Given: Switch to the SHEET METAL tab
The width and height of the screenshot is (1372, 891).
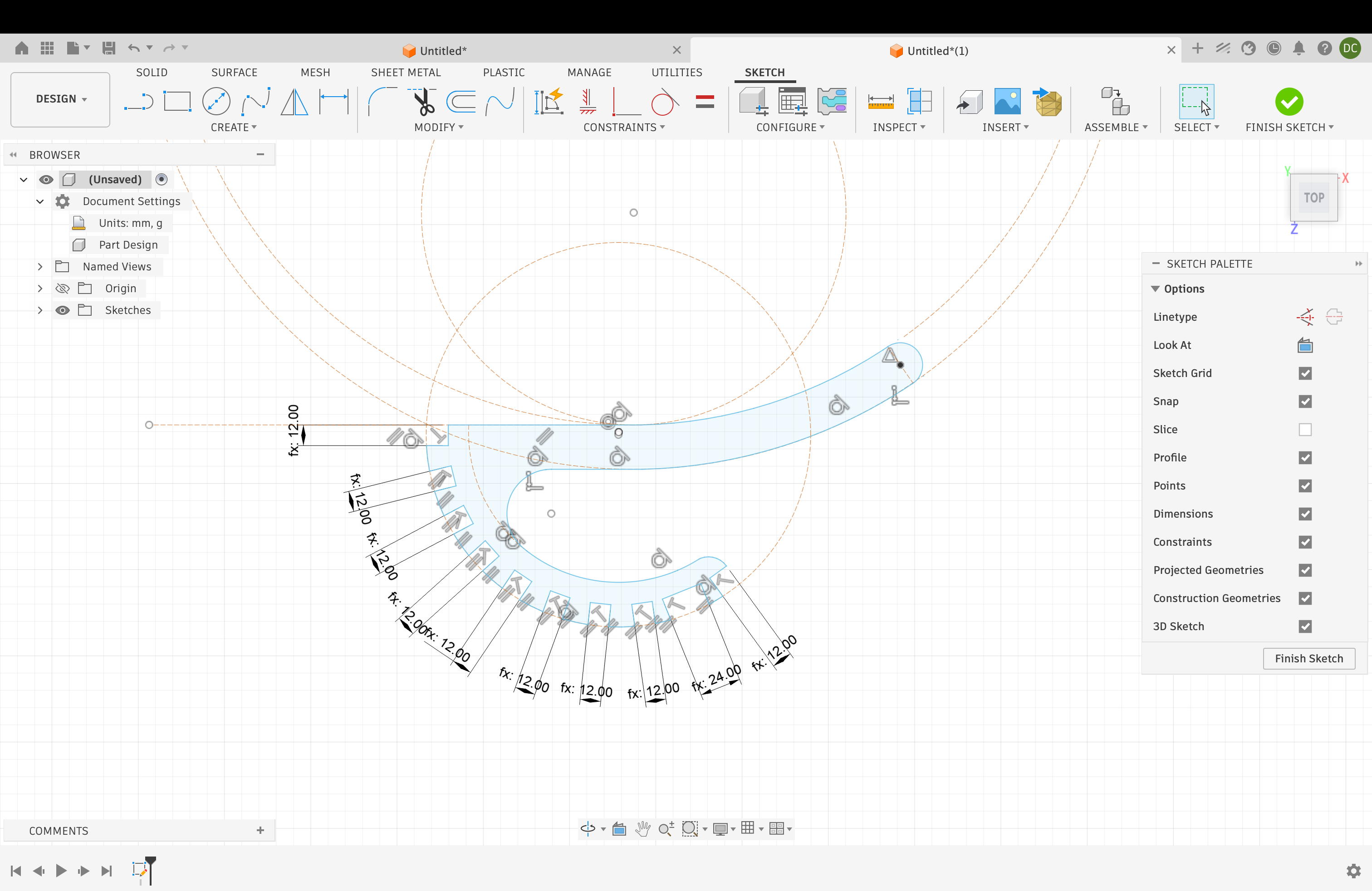Looking at the screenshot, I should point(406,72).
